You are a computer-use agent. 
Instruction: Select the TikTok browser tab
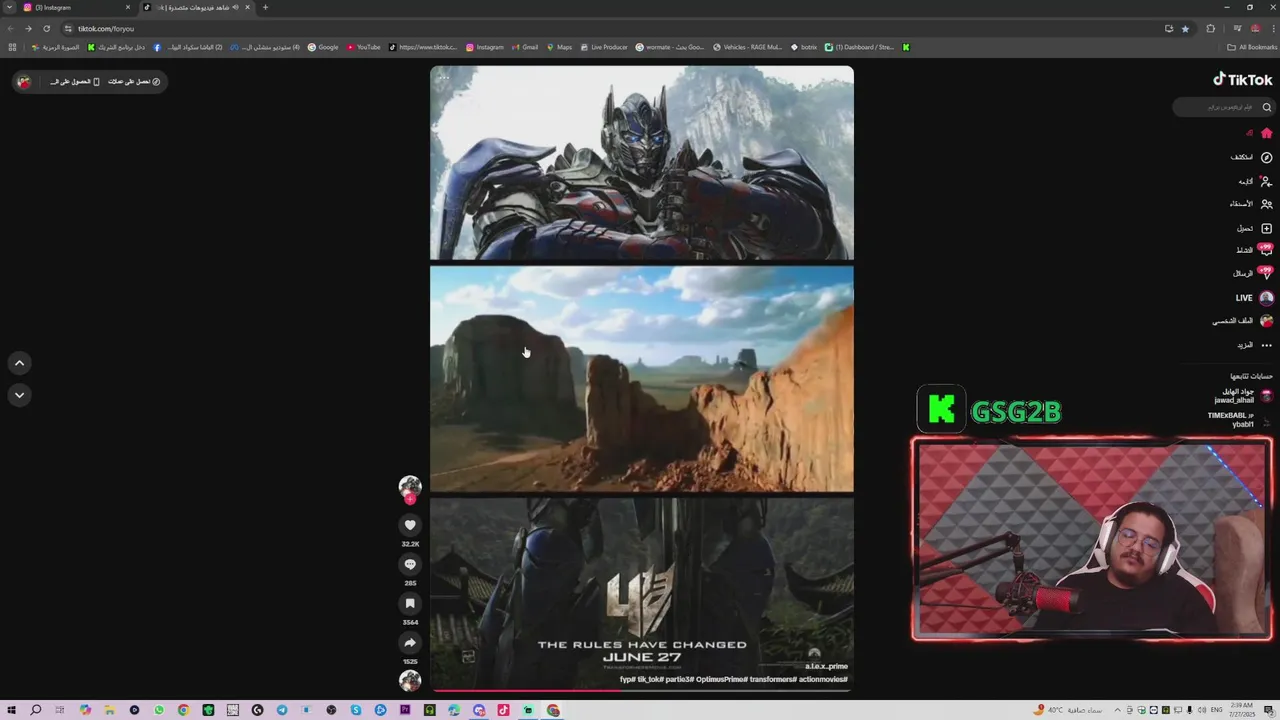point(195,7)
